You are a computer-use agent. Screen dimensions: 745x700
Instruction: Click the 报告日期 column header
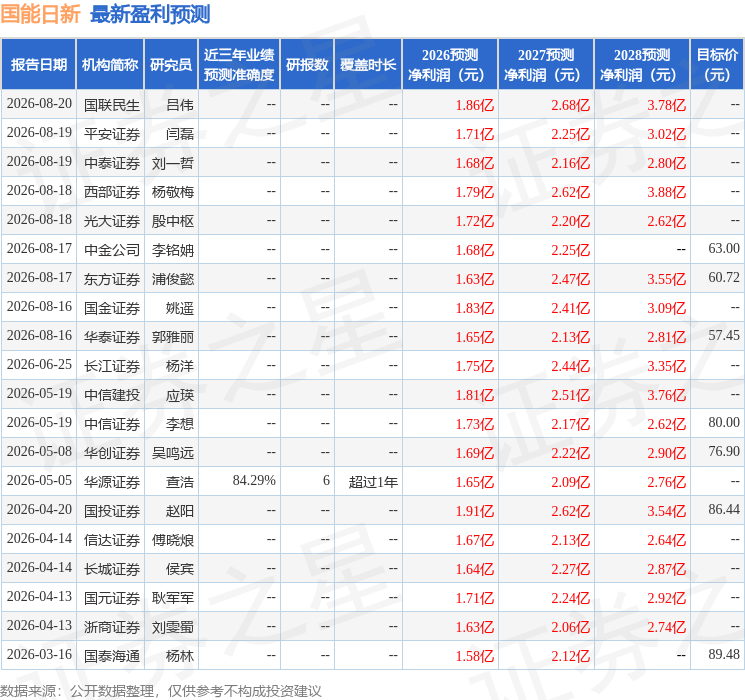(x=38, y=65)
